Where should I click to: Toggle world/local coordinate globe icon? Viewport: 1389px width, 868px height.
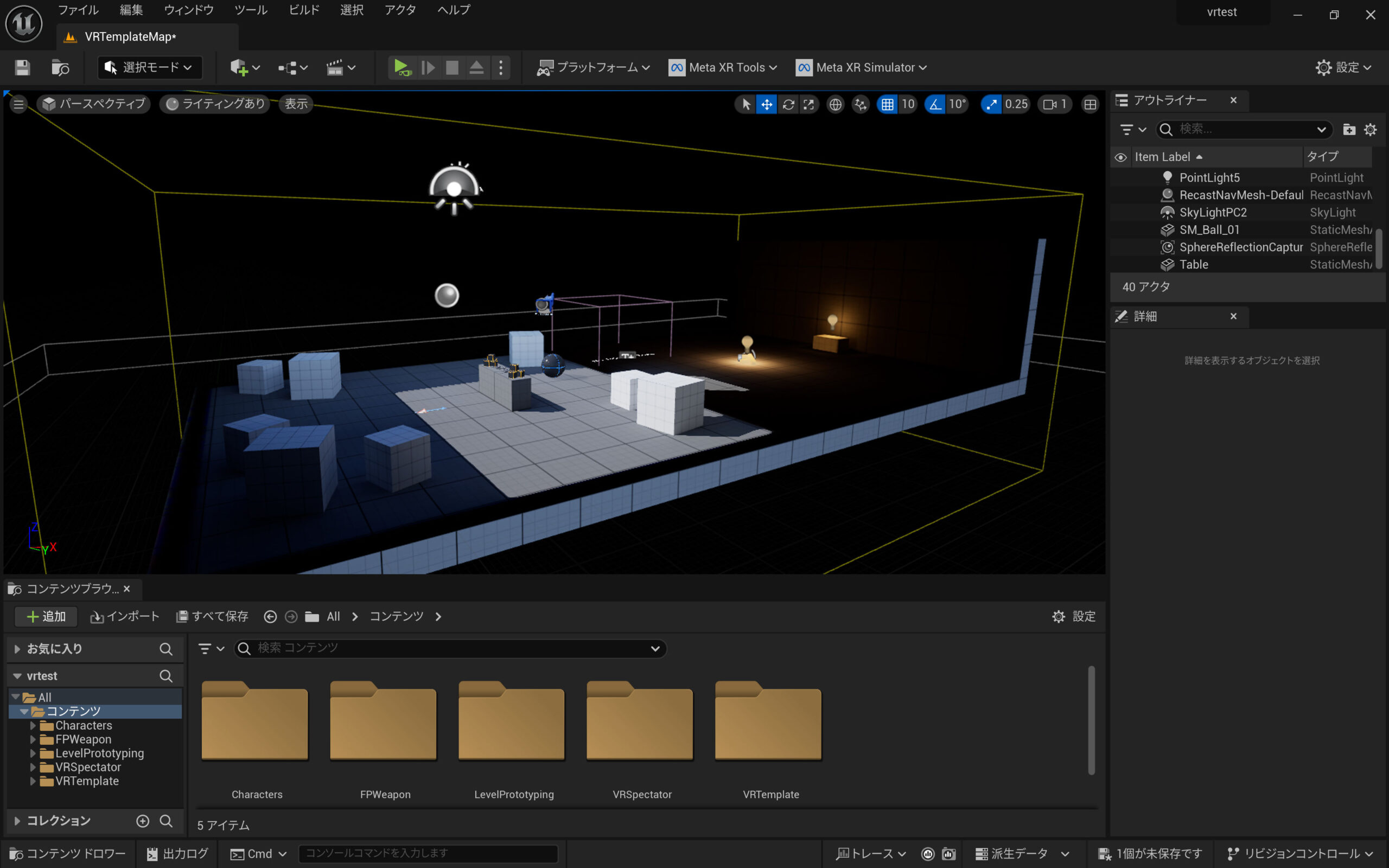(835, 104)
